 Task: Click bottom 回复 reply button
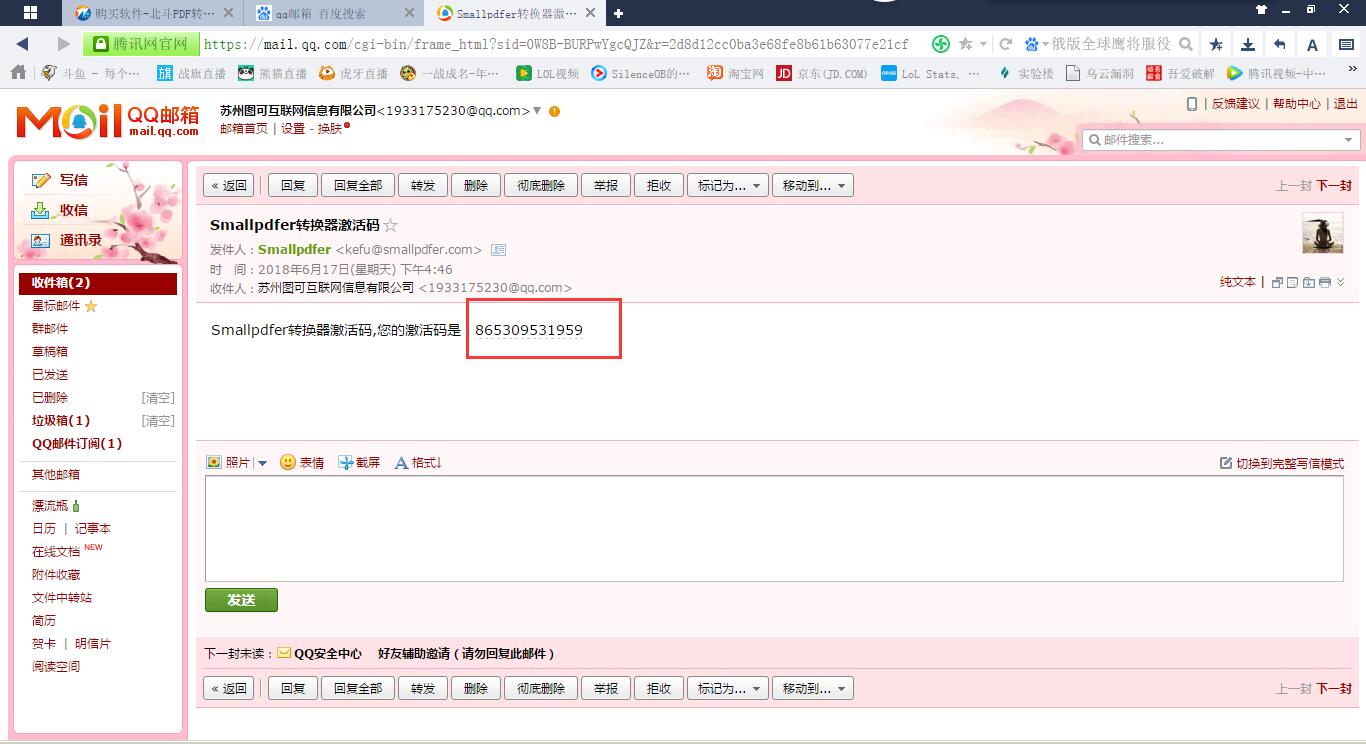point(293,688)
